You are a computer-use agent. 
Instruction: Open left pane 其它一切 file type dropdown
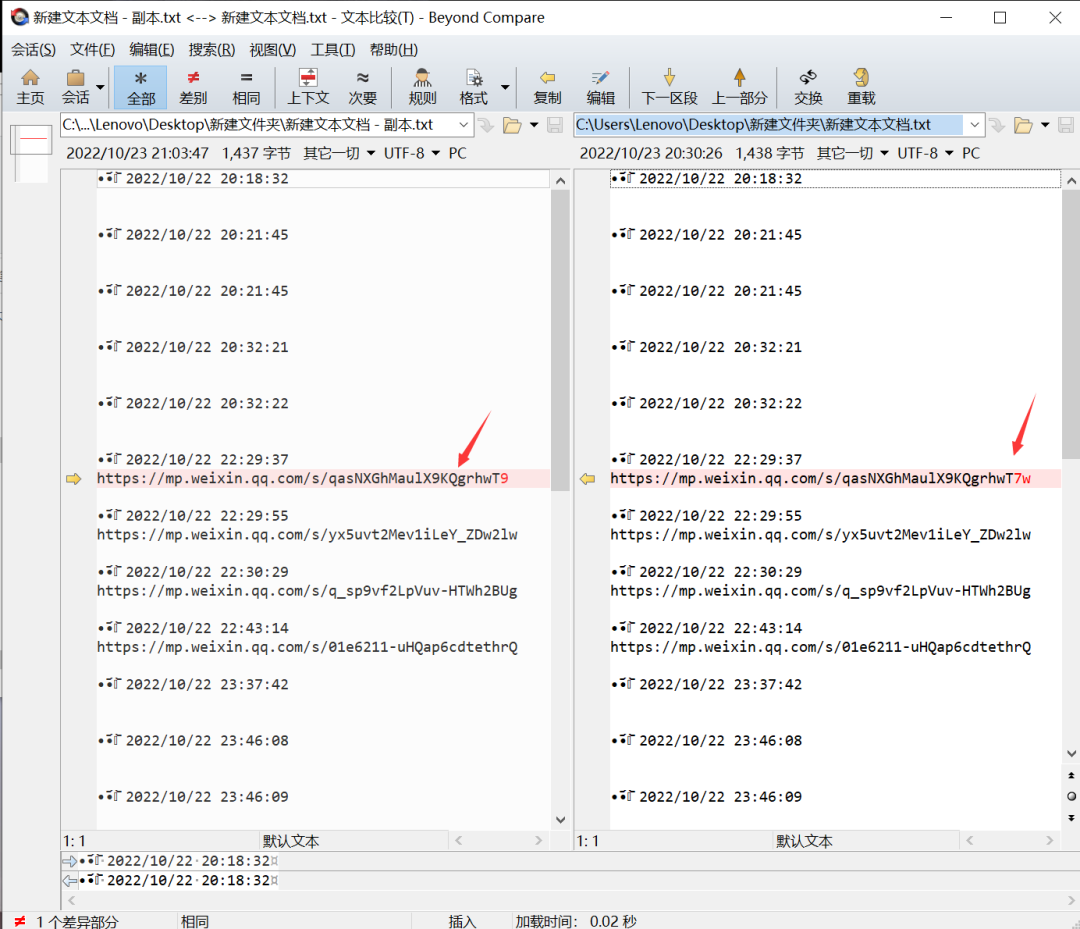(339, 153)
